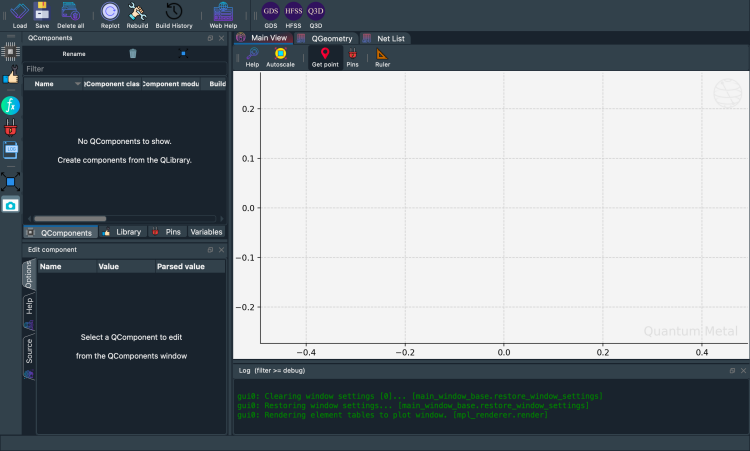
Task: Open the Help vertical tab in Edit component
Action: pos(29,312)
